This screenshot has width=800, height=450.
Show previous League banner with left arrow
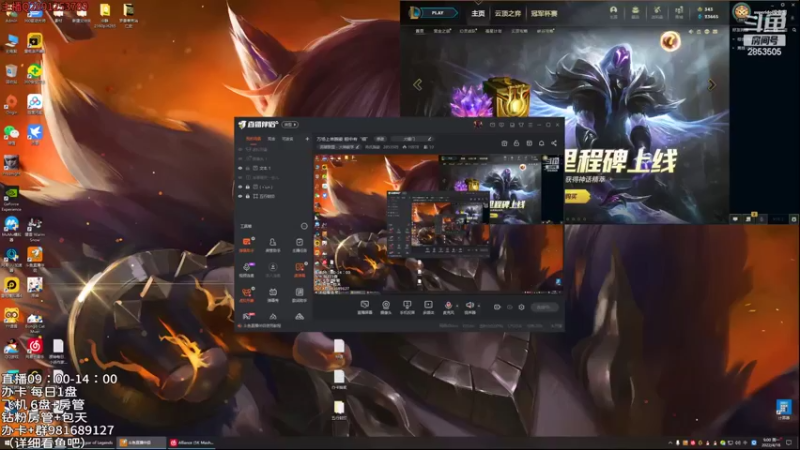coord(417,85)
